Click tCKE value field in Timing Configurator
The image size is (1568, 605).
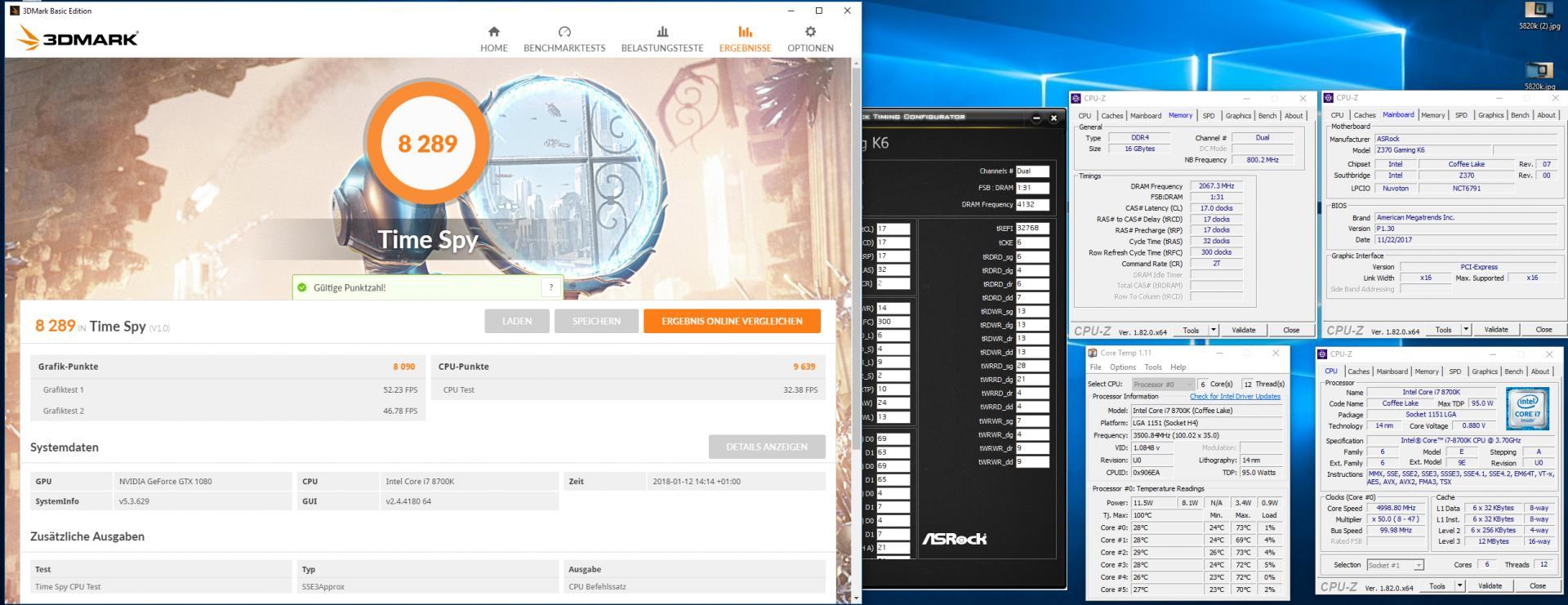(1032, 242)
